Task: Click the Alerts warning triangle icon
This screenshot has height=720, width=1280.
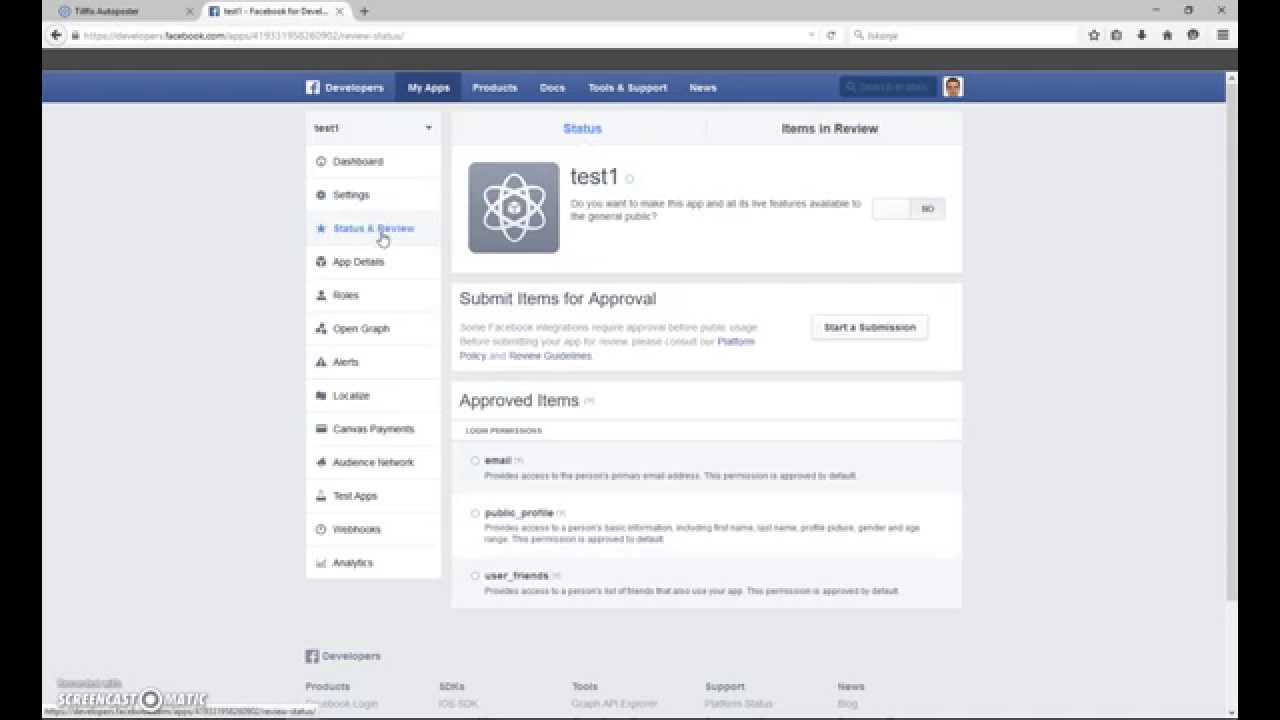Action: click(321, 362)
